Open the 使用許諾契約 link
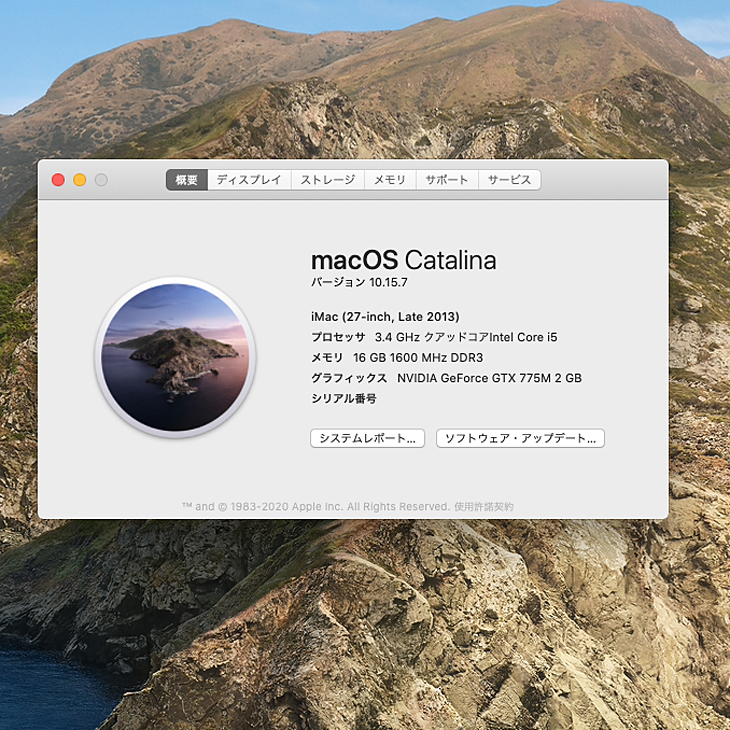The image size is (730, 730). tap(484, 507)
